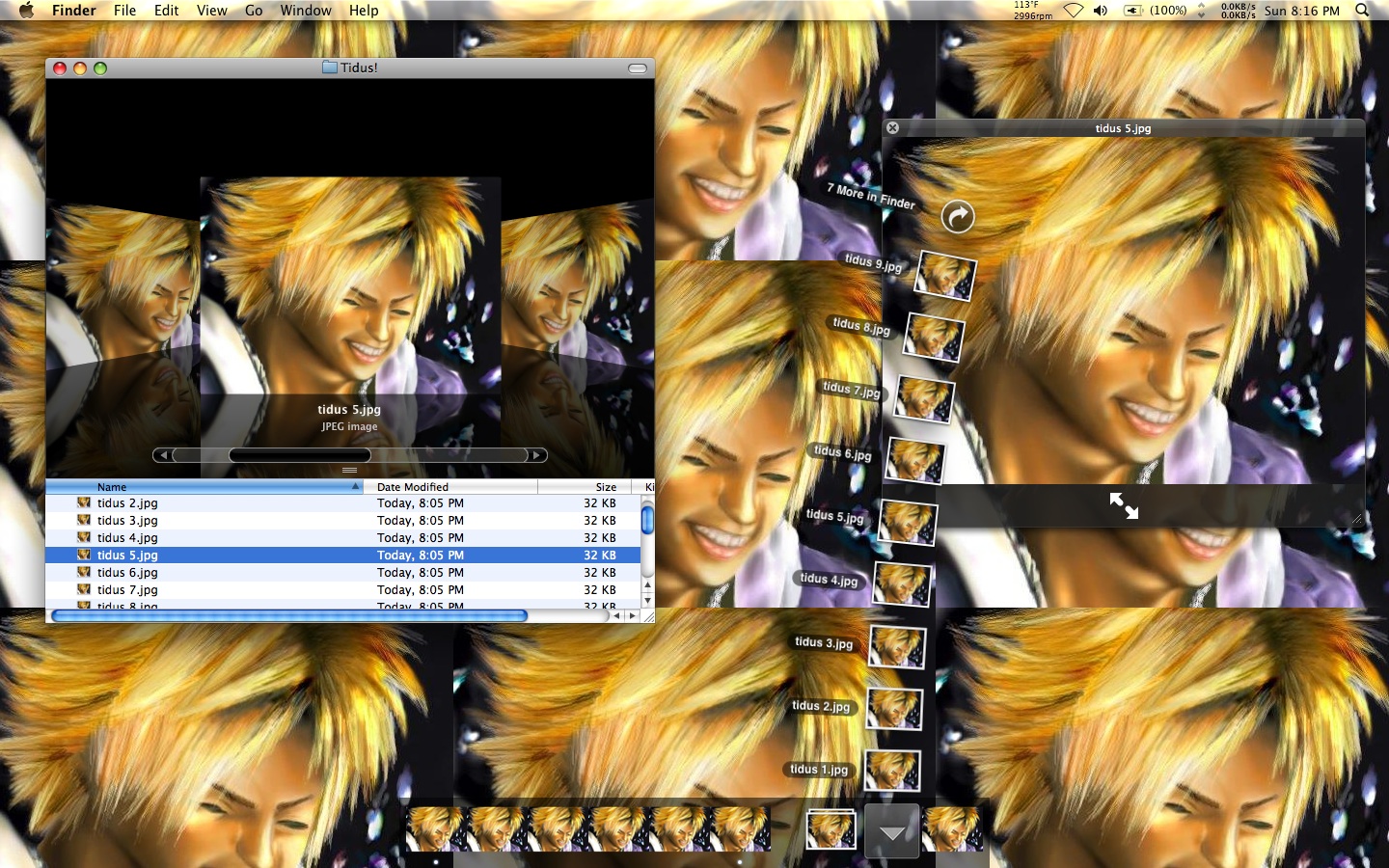
Task: Click the highlighted tidus 5.jpg list row
Action: pos(343,556)
